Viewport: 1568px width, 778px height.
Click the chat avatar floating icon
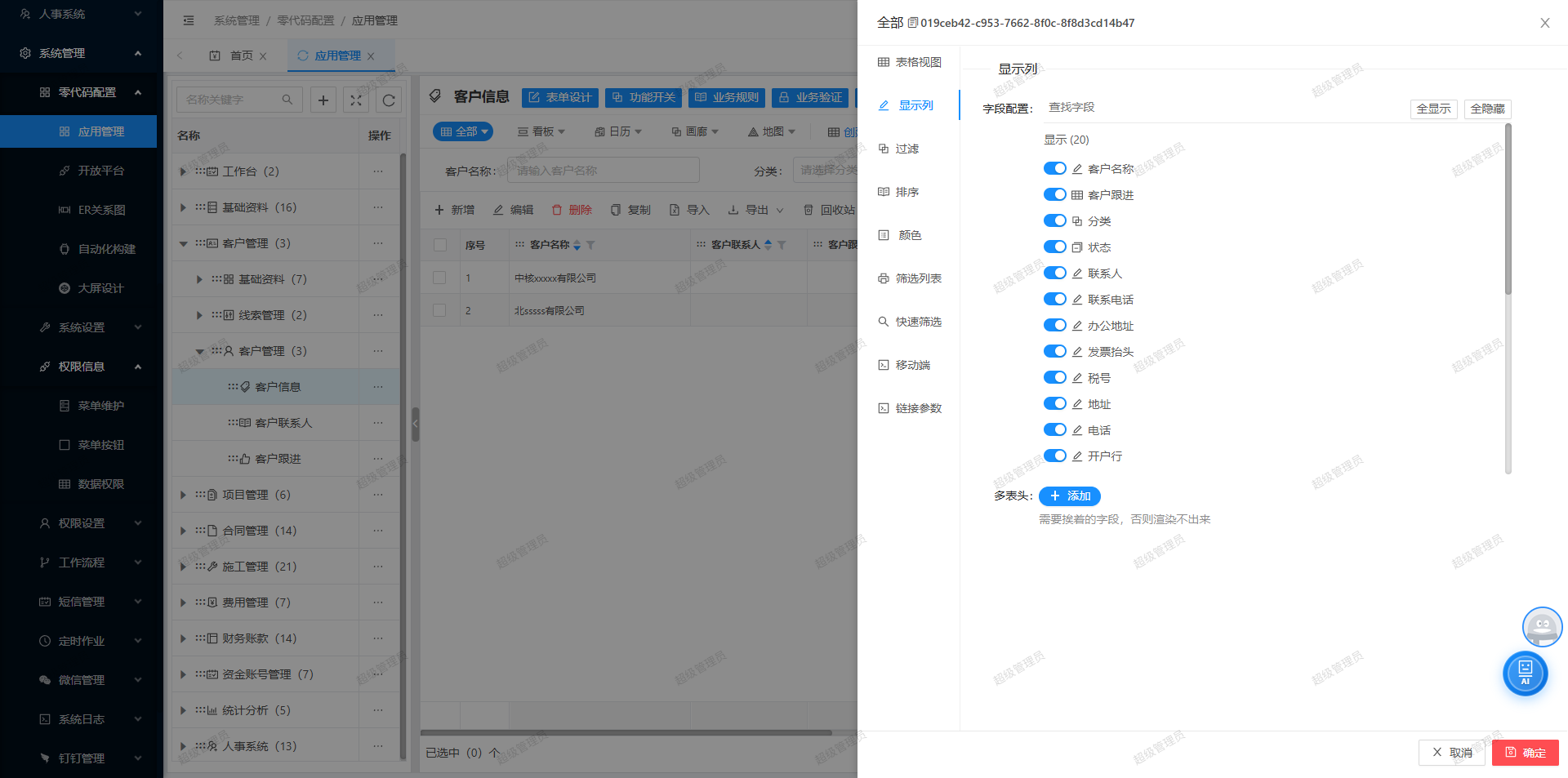click(x=1542, y=626)
